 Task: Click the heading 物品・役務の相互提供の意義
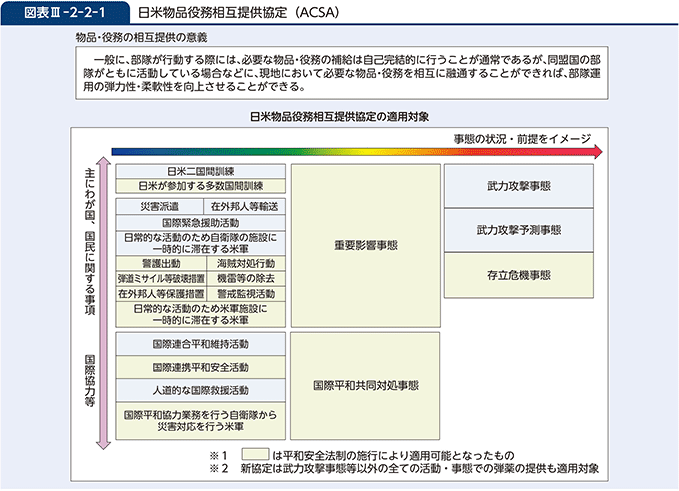[x=142, y=38]
